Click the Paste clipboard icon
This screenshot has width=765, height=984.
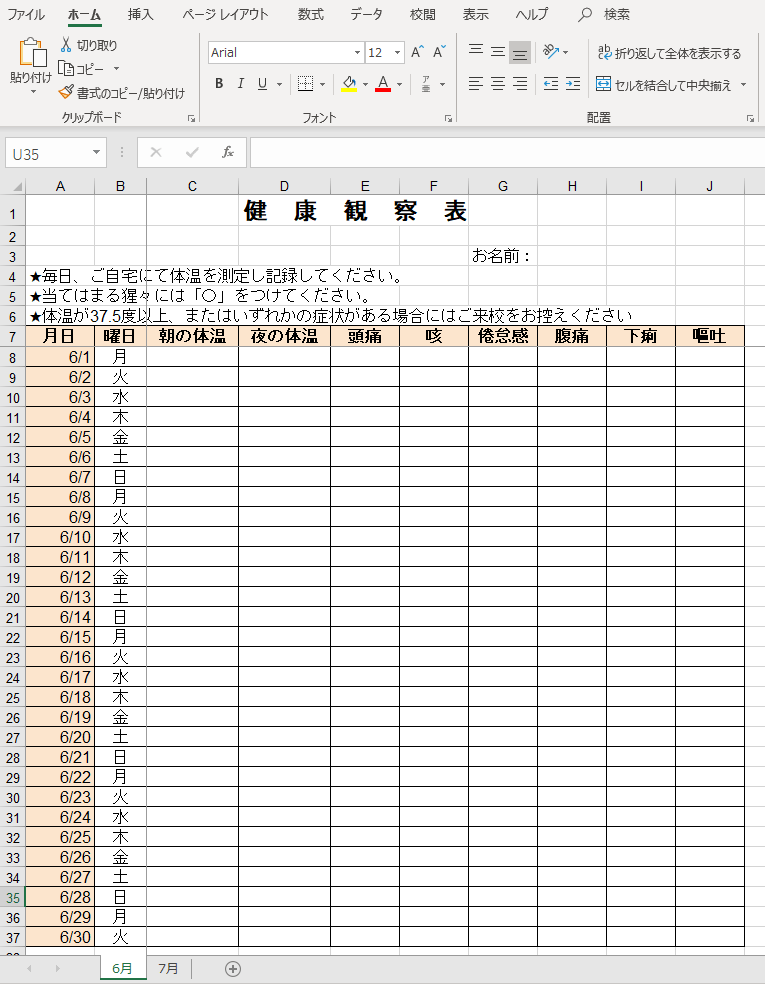coord(31,53)
